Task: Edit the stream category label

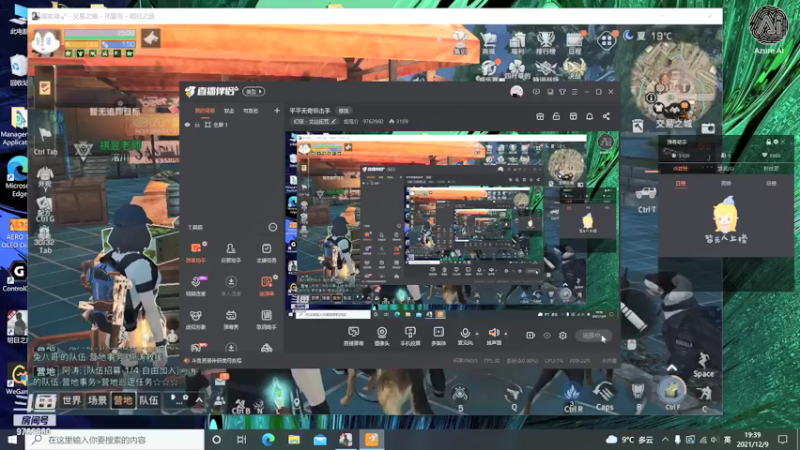Action: click(x=315, y=121)
